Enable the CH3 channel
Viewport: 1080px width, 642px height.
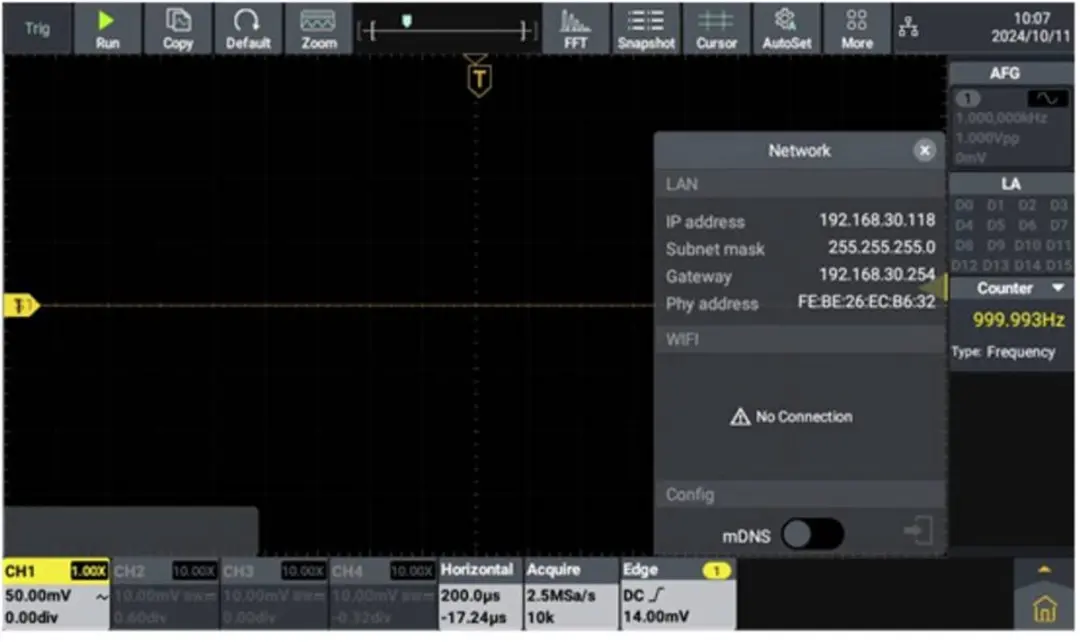click(273, 594)
